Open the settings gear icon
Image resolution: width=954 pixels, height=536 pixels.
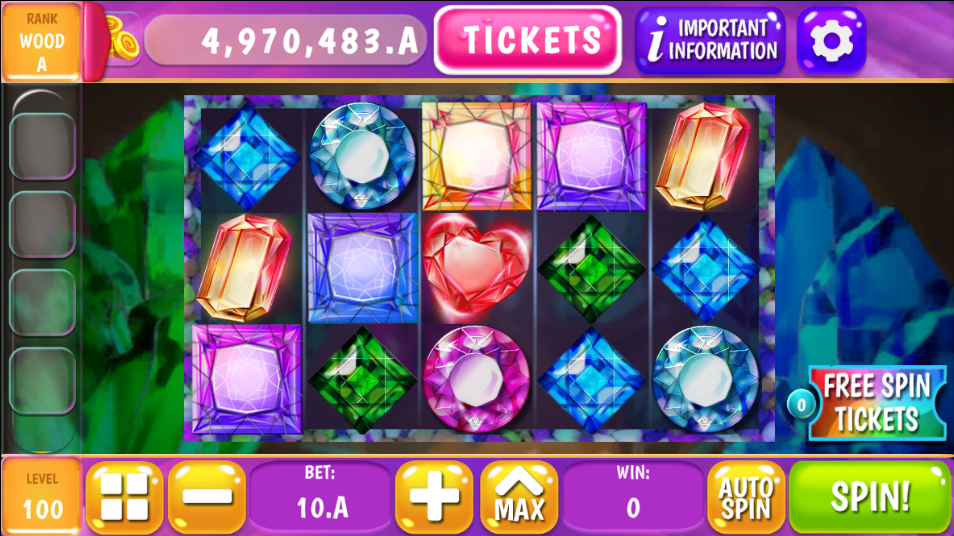pyautogui.click(x=831, y=41)
